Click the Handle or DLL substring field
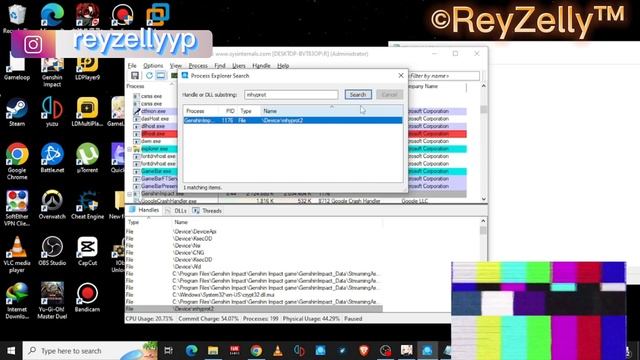 pos(291,95)
